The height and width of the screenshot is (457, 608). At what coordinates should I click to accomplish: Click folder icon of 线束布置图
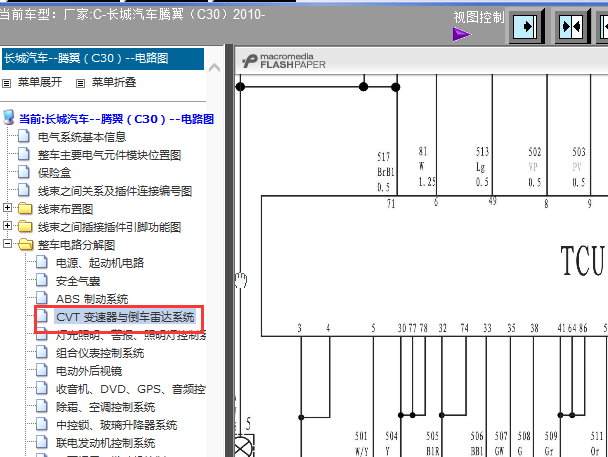[25, 209]
